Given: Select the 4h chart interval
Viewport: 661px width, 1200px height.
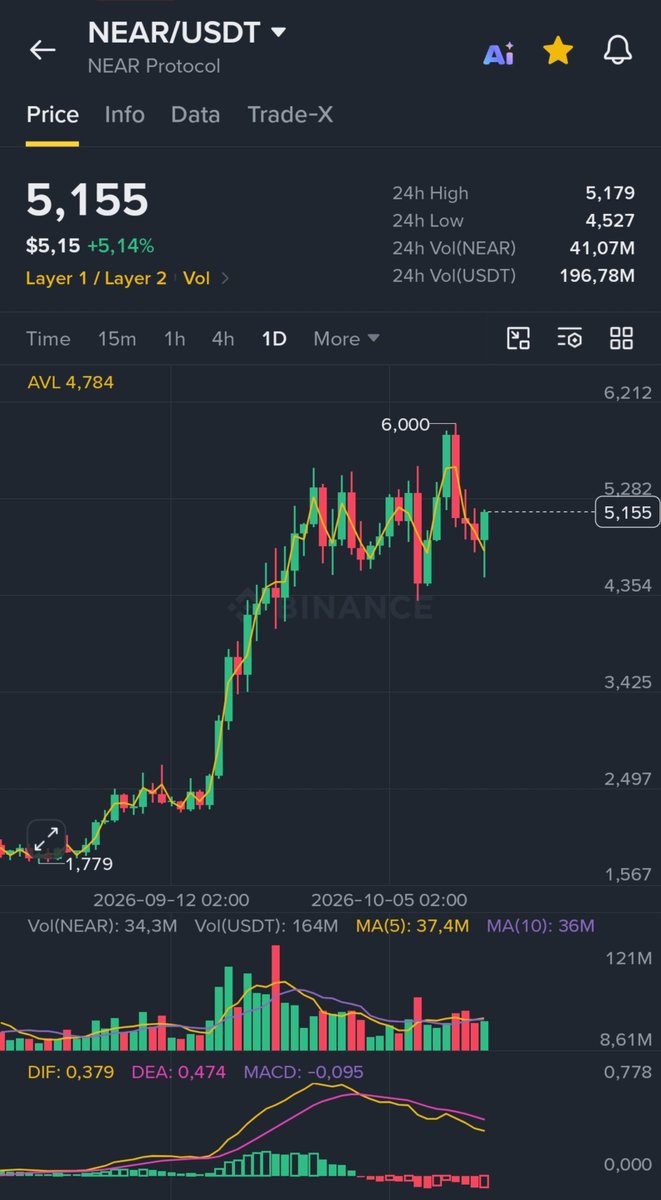Looking at the screenshot, I should coord(223,339).
